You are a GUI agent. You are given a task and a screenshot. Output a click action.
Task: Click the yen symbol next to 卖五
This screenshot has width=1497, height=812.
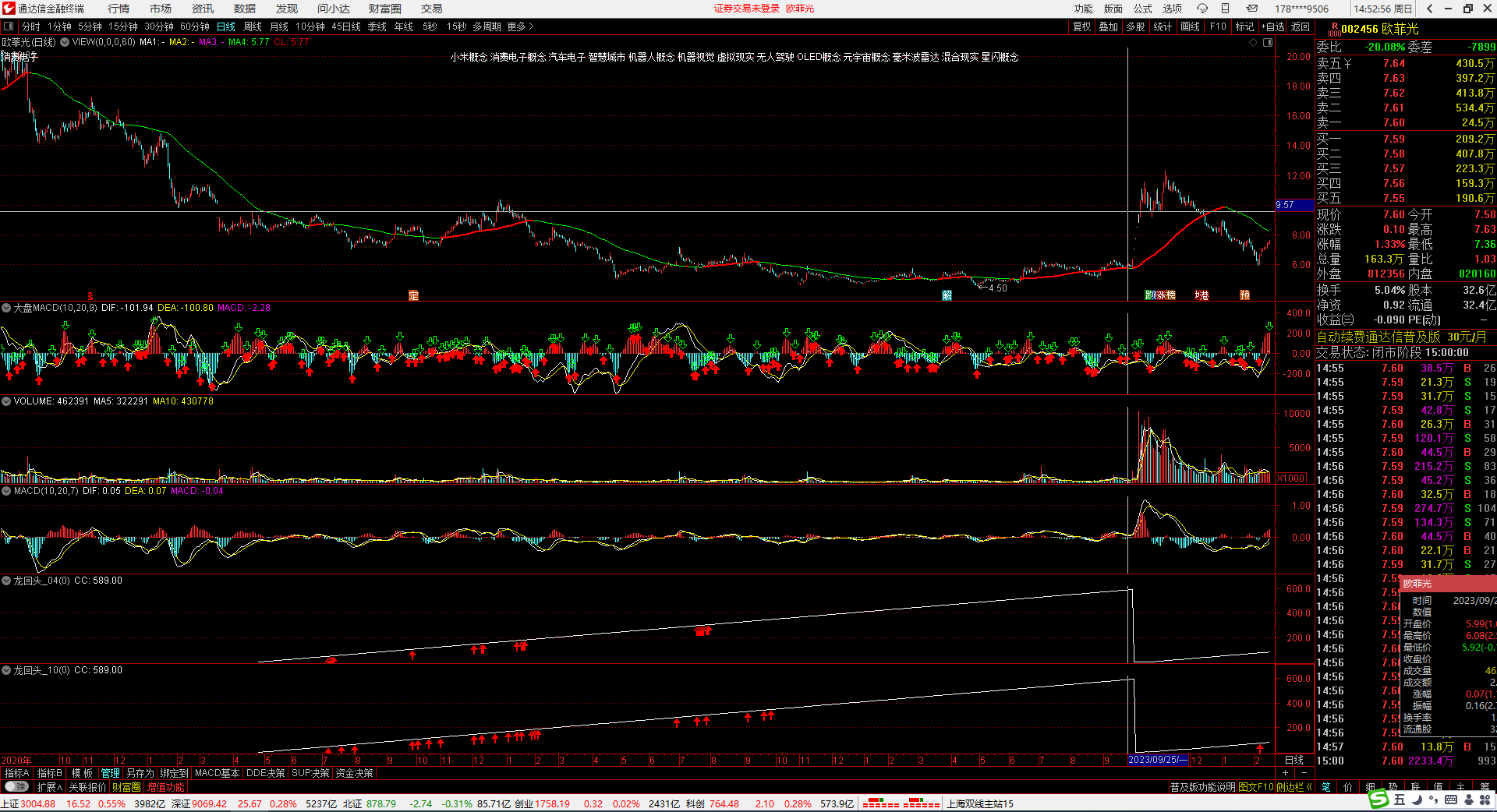pos(1347,64)
